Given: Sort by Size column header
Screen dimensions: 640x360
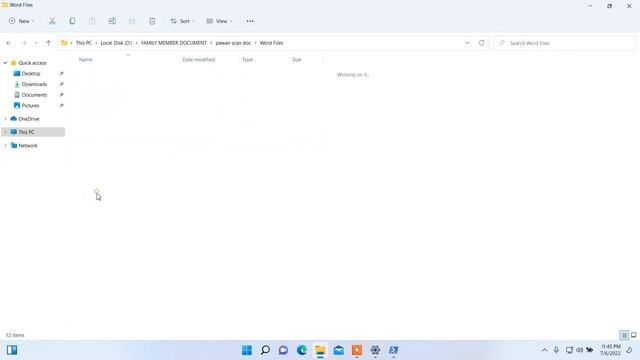Looking at the screenshot, I should (x=297, y=60).
